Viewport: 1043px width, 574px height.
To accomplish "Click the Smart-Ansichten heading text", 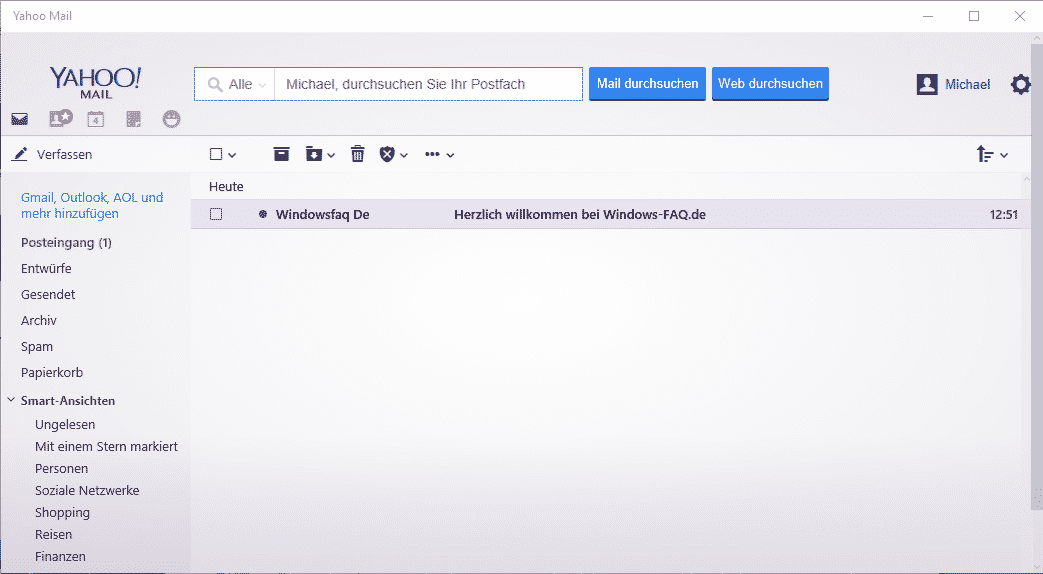I will tap(68, 400).
